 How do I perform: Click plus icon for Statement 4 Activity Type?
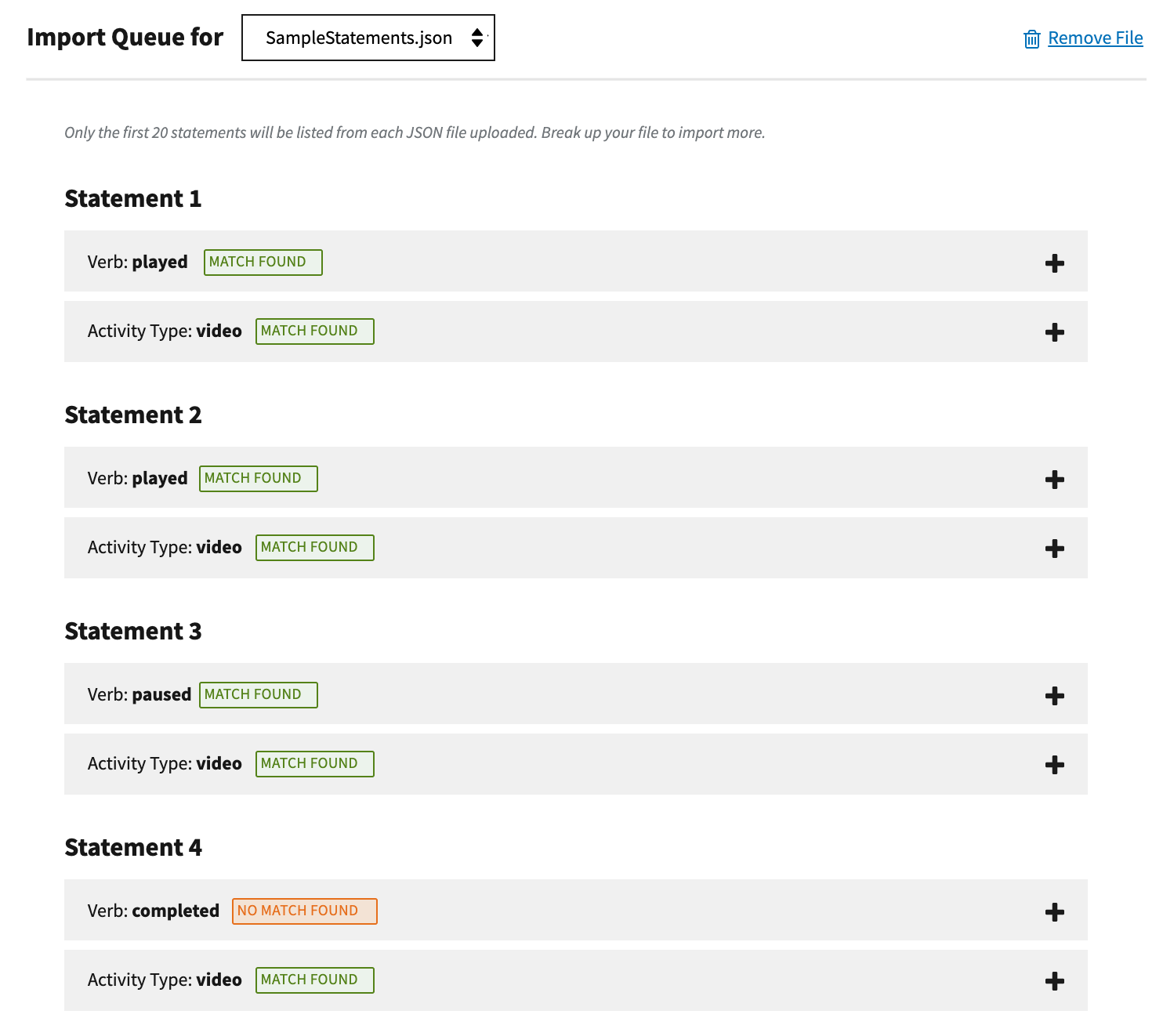(1054, 981)
